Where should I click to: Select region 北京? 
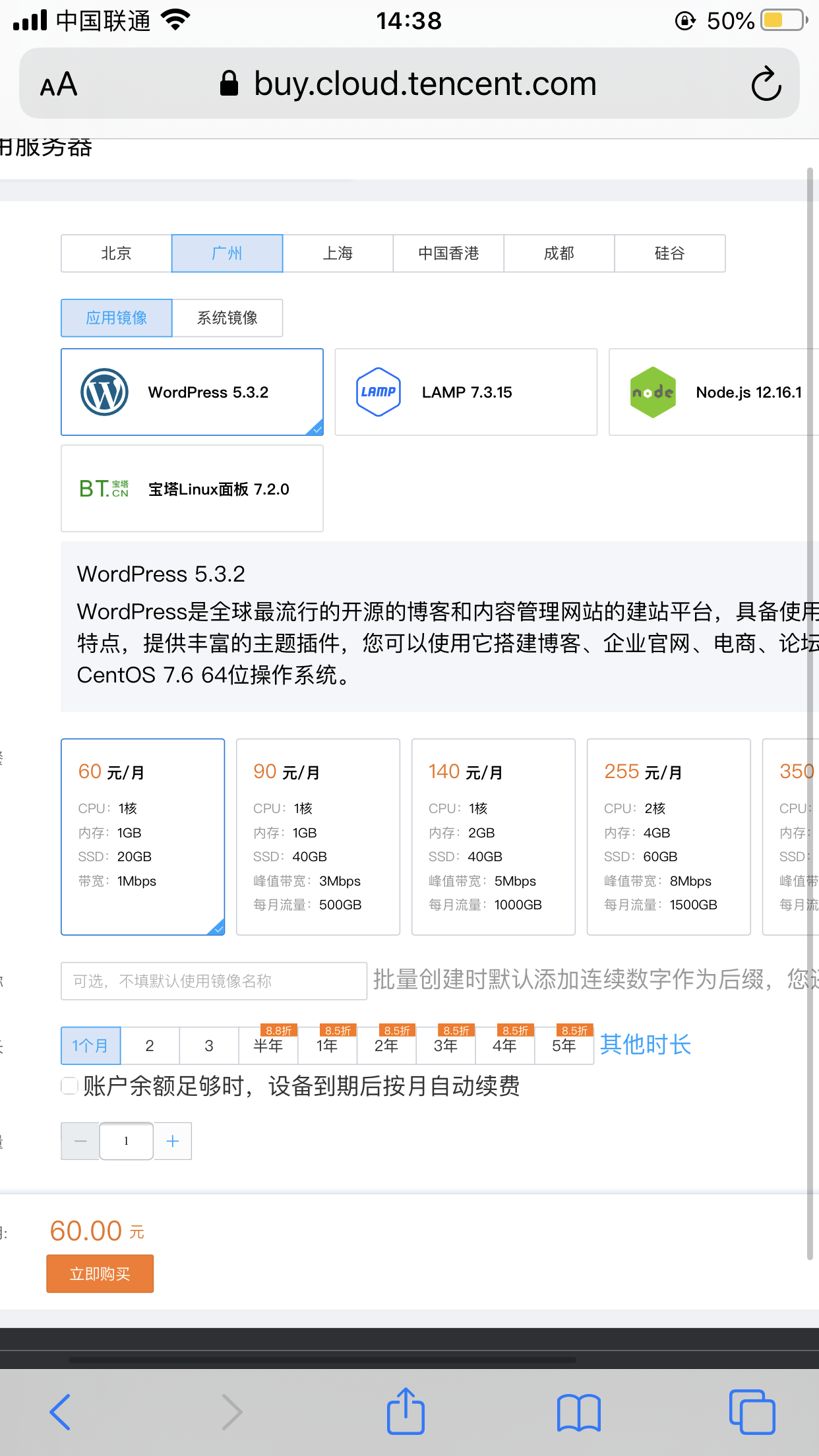[x=116, y=253]
